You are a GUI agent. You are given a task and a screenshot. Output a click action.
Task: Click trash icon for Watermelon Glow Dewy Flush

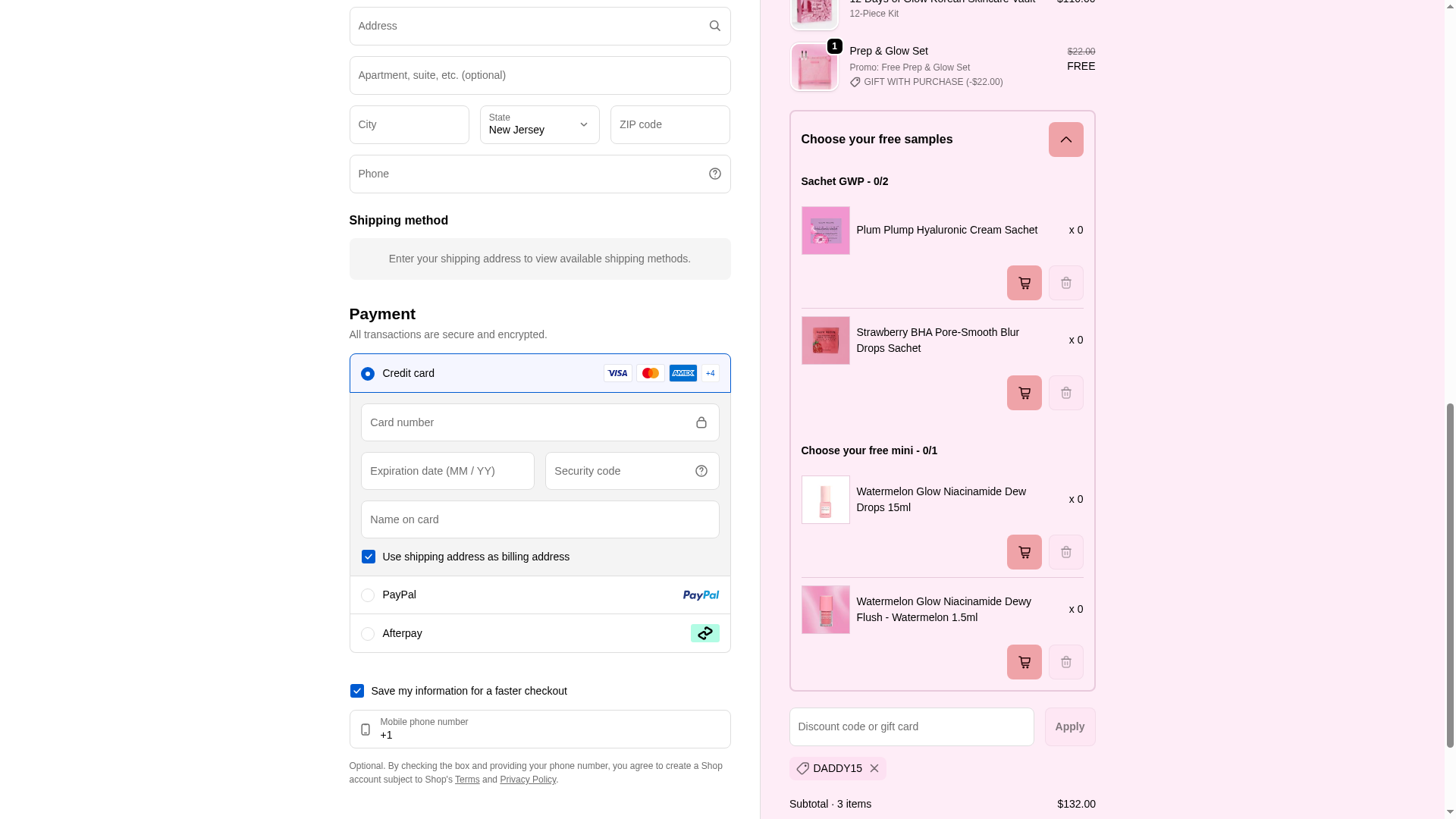pos(1065,662)
